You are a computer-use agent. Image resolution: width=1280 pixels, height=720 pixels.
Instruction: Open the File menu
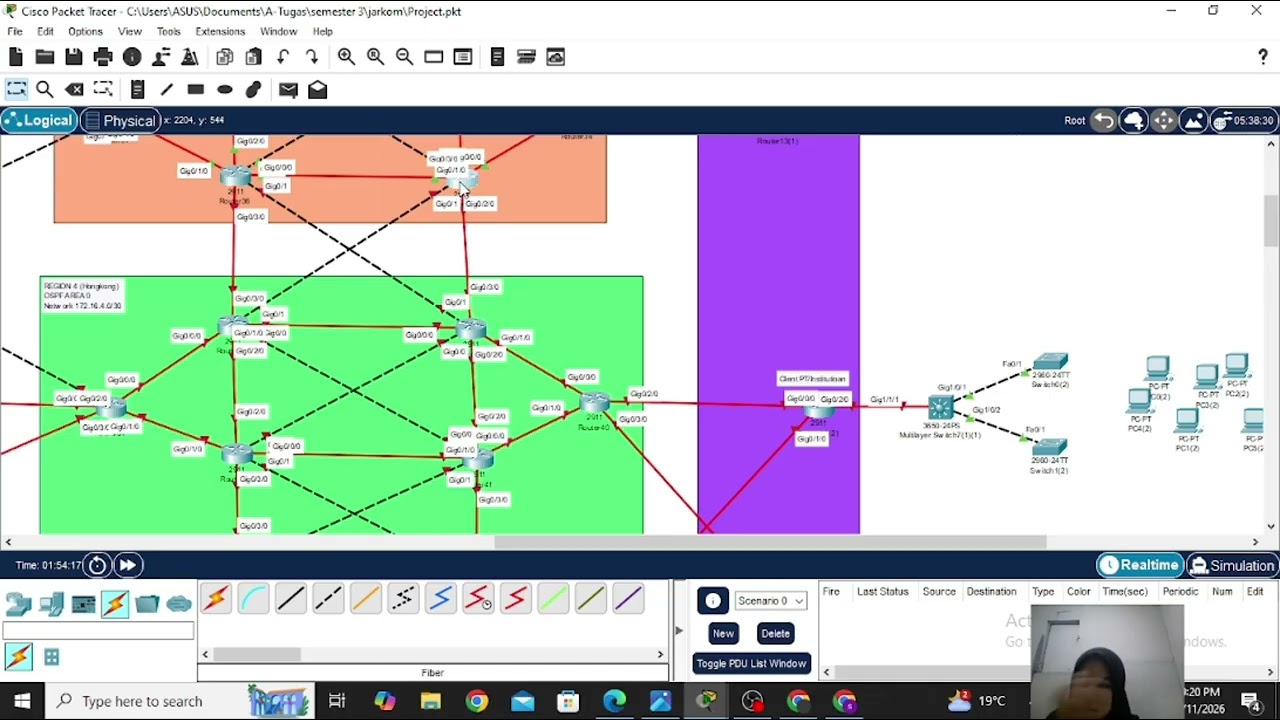[x=15, y=32]
